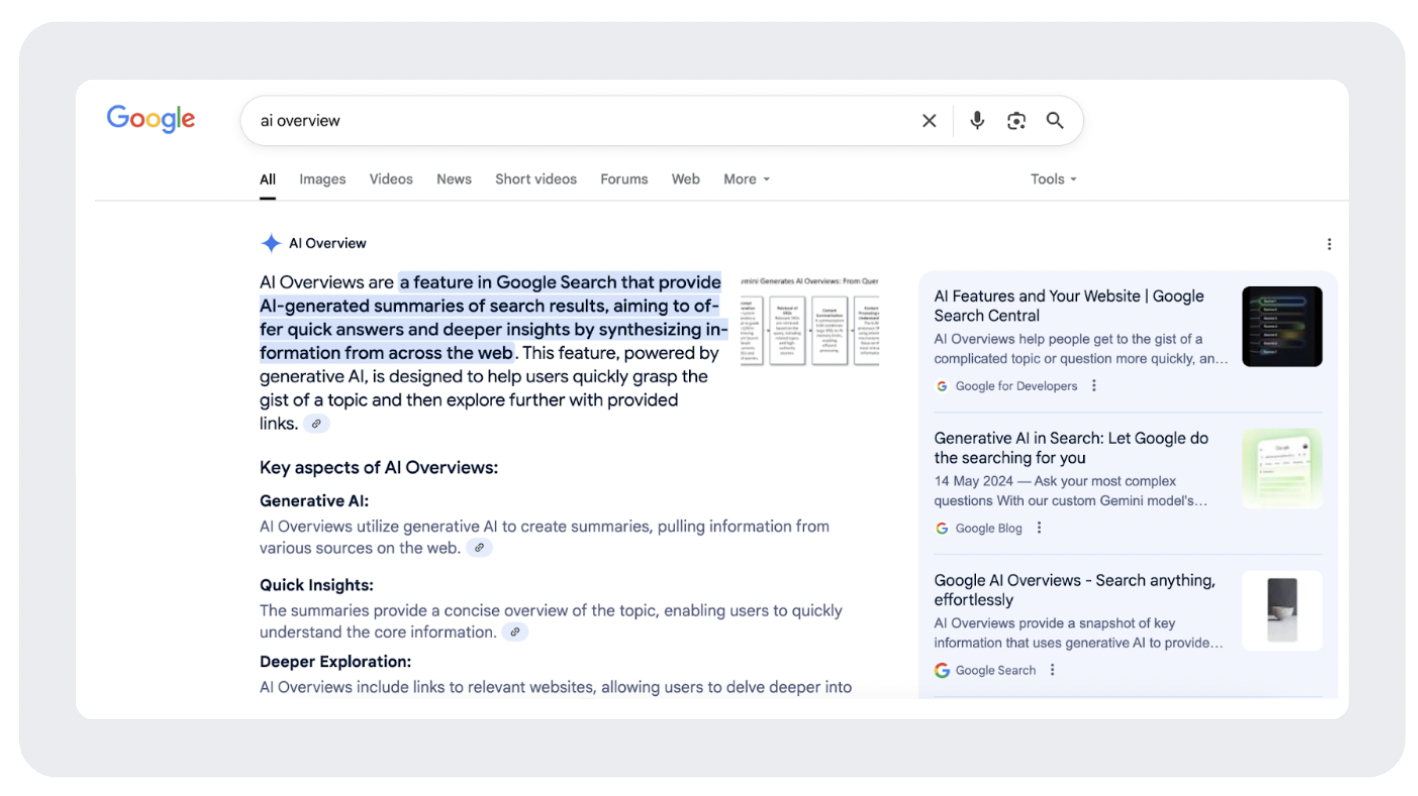Click the Google logo

click(x=151, y=119)
